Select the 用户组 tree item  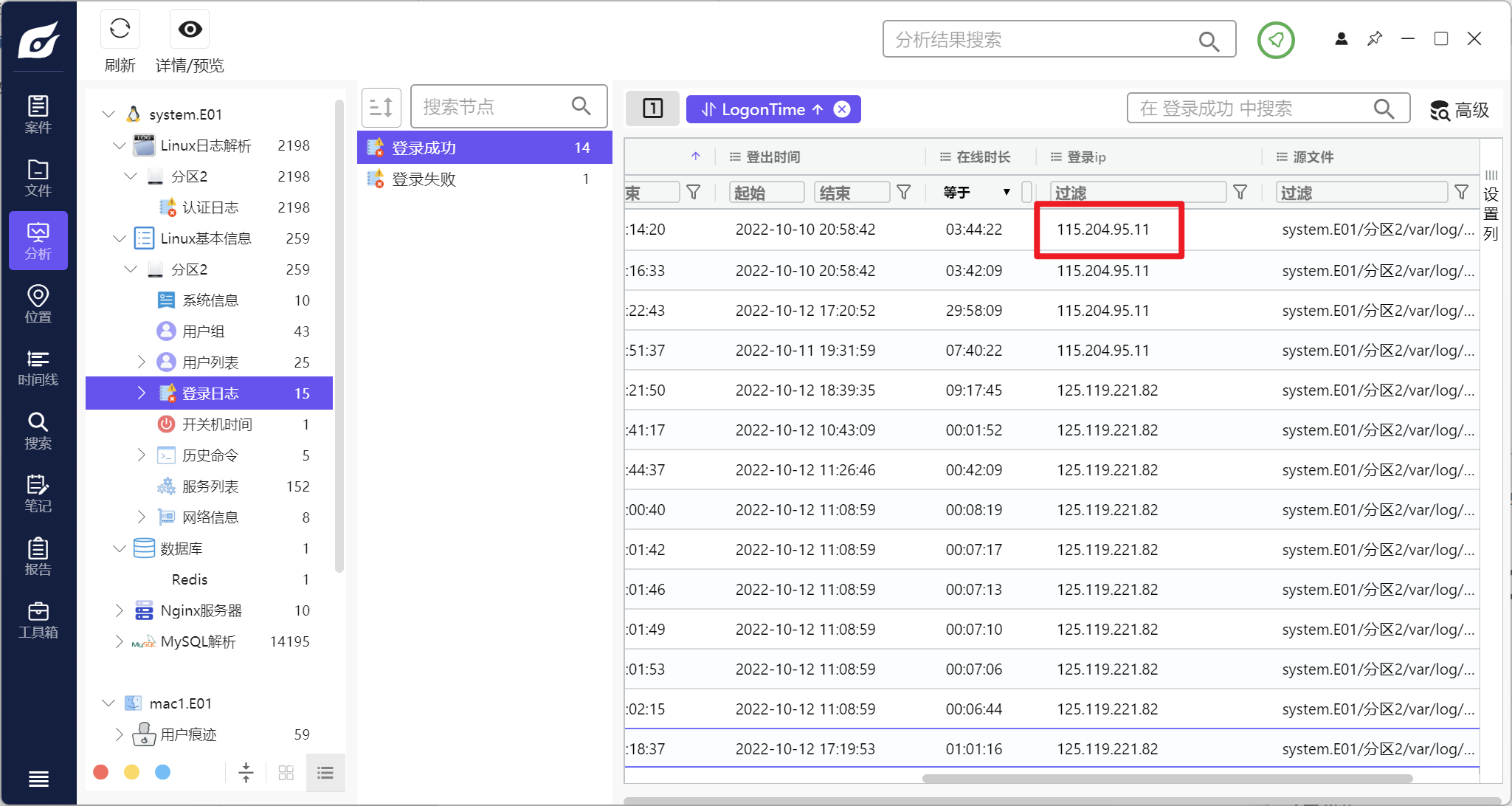coord(210,331)
